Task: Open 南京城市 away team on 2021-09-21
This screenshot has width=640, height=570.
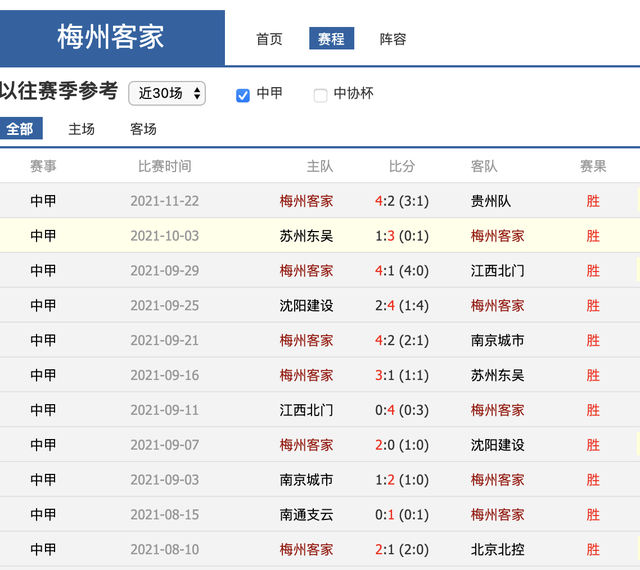Action: pos(497,340)
